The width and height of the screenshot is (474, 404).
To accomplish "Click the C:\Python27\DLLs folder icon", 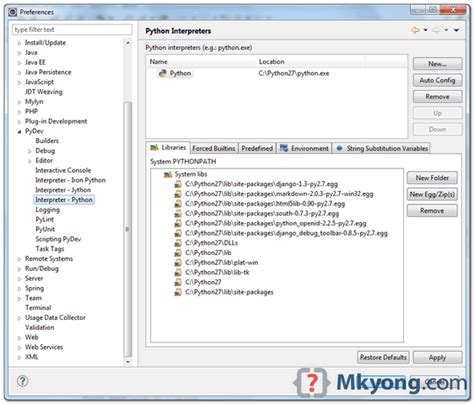I will tap(178, 243).
